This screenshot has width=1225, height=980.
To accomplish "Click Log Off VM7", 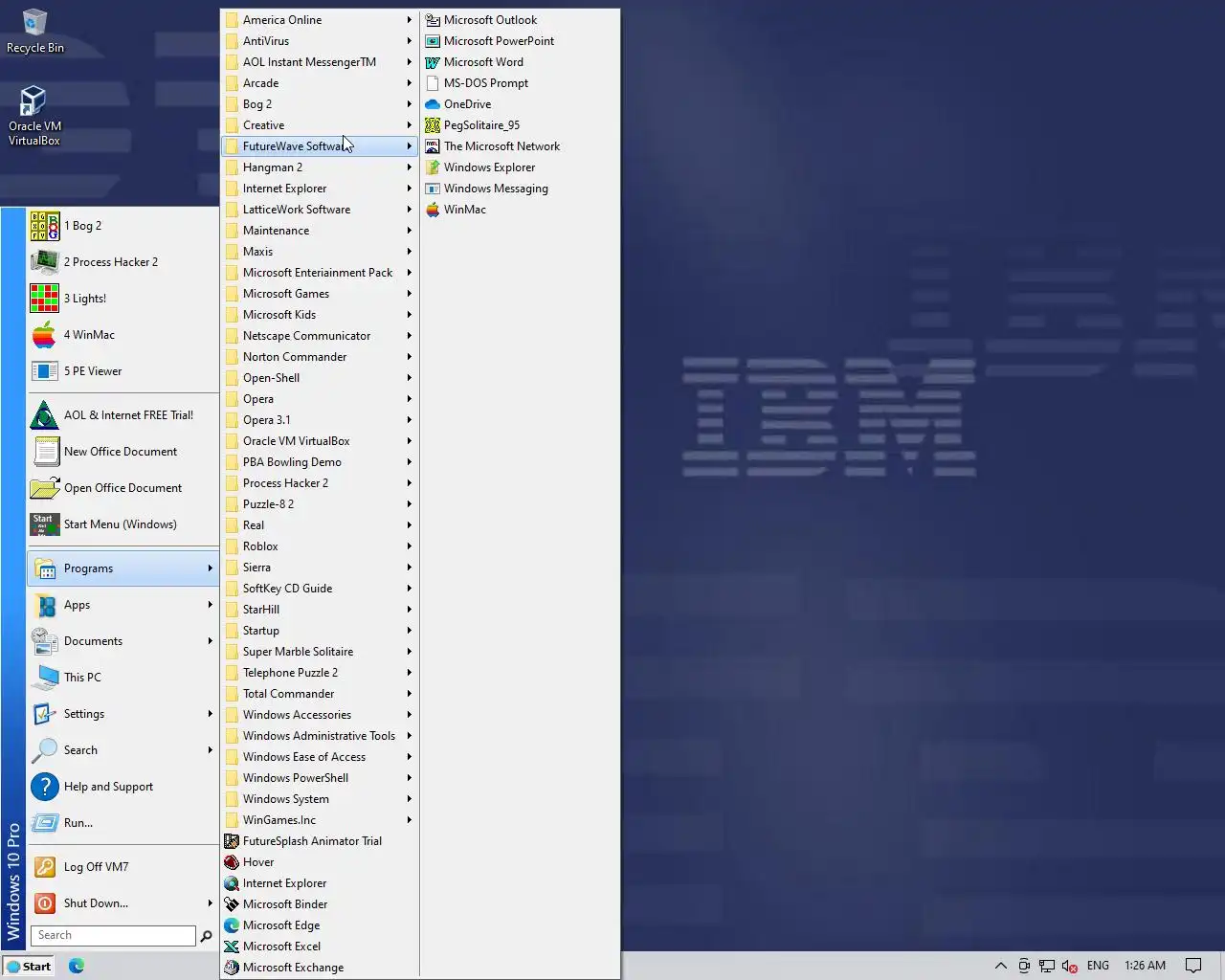I will click(123, 867).
